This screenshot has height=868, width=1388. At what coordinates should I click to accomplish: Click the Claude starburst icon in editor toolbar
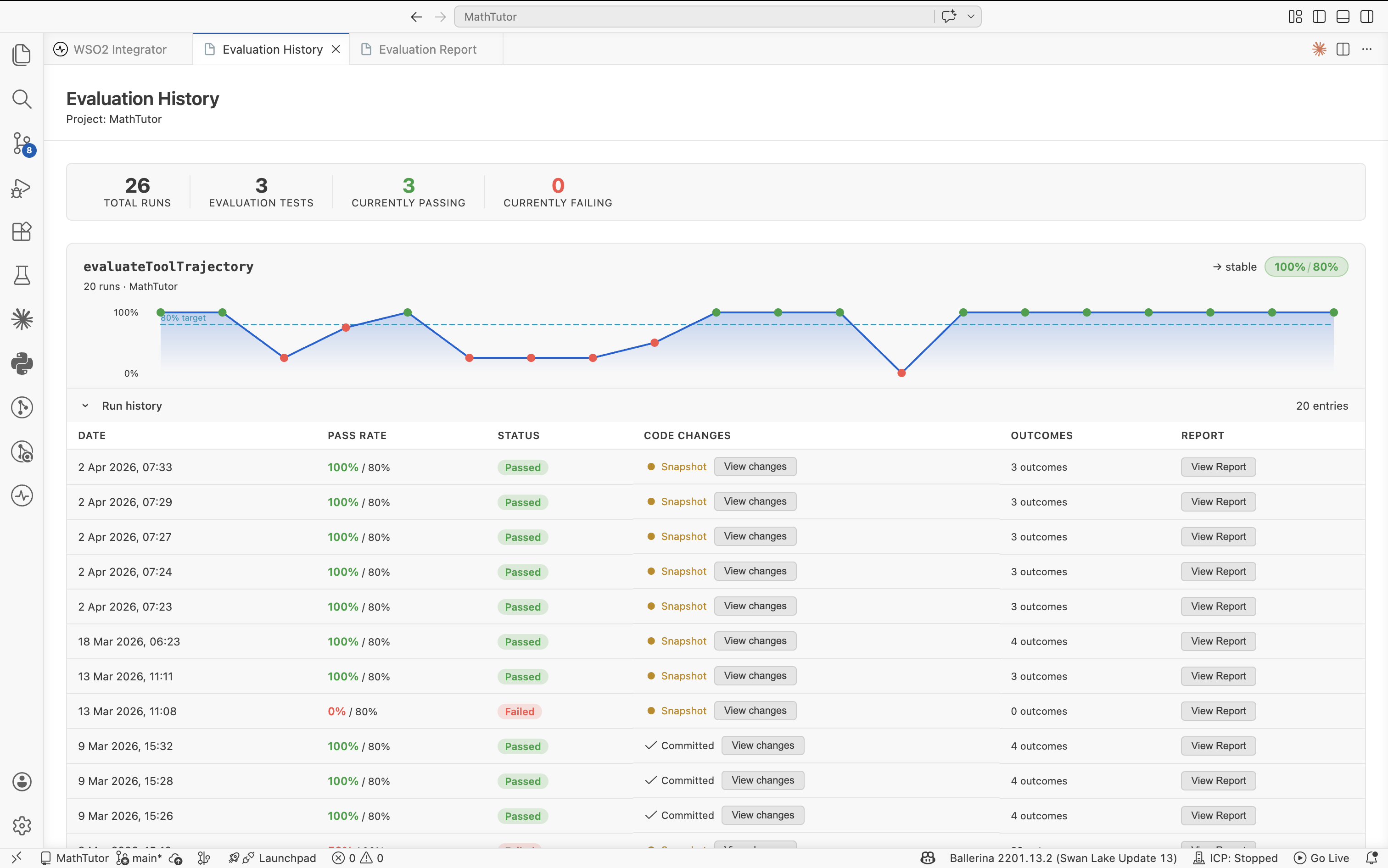[x=1319, y=50]
